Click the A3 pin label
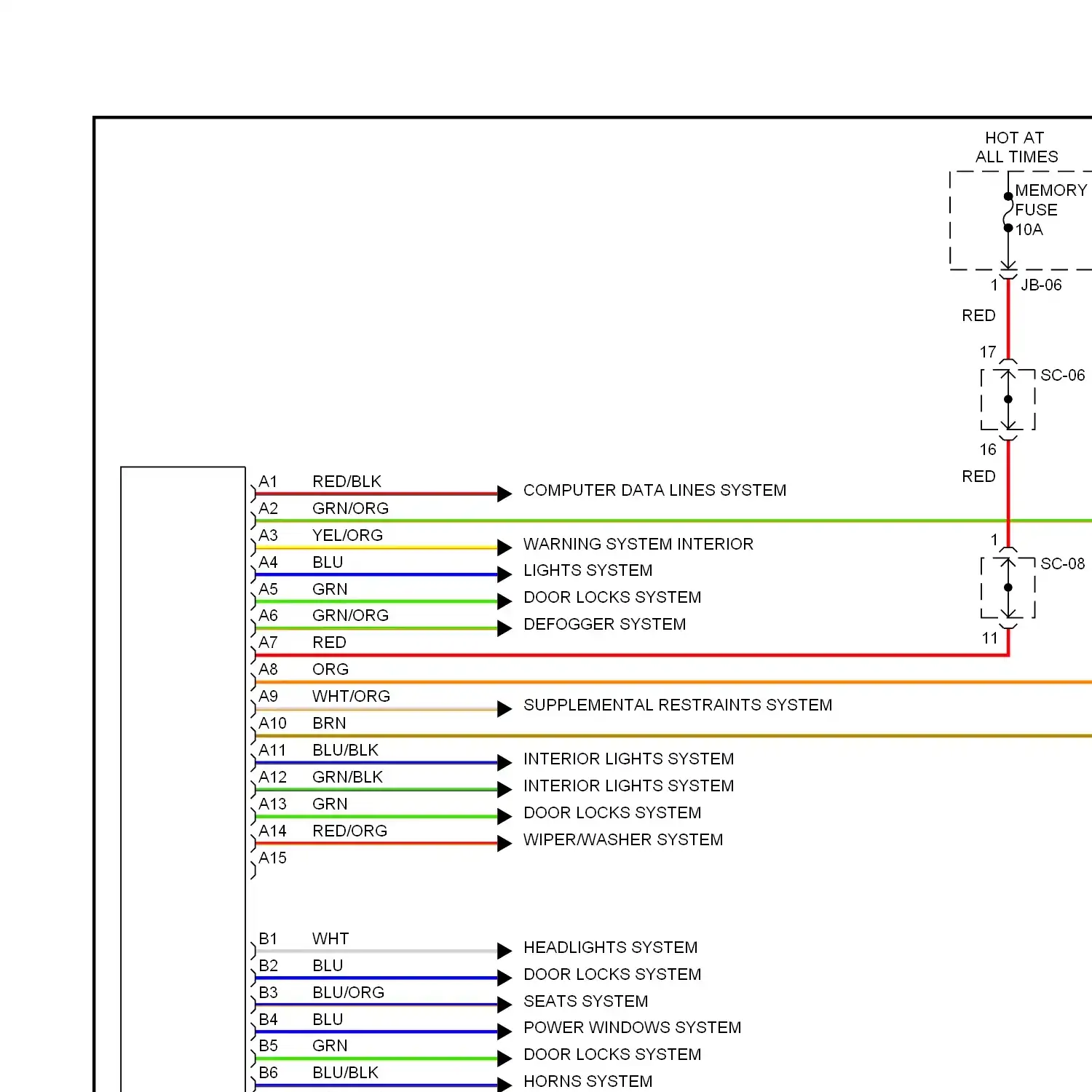 tap(268, 535)
